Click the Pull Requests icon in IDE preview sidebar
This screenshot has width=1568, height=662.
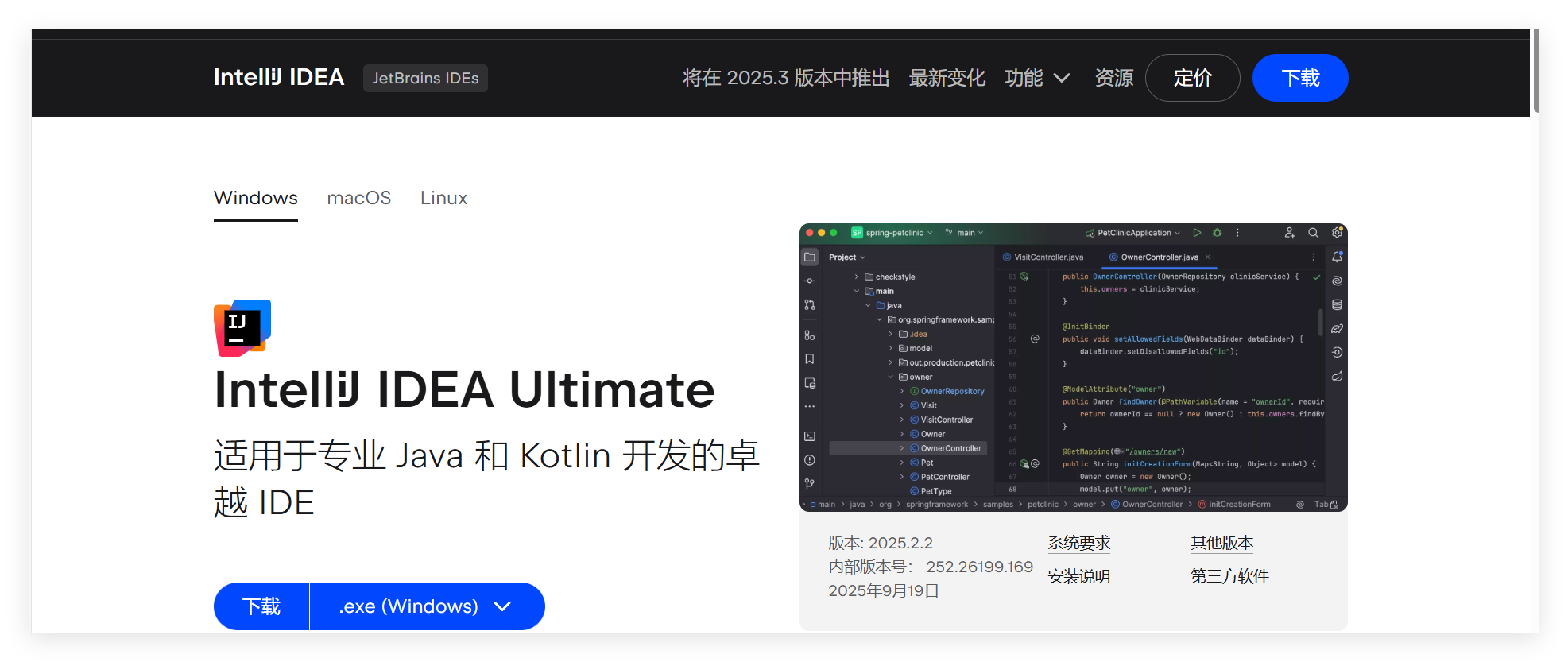point(810,304)
